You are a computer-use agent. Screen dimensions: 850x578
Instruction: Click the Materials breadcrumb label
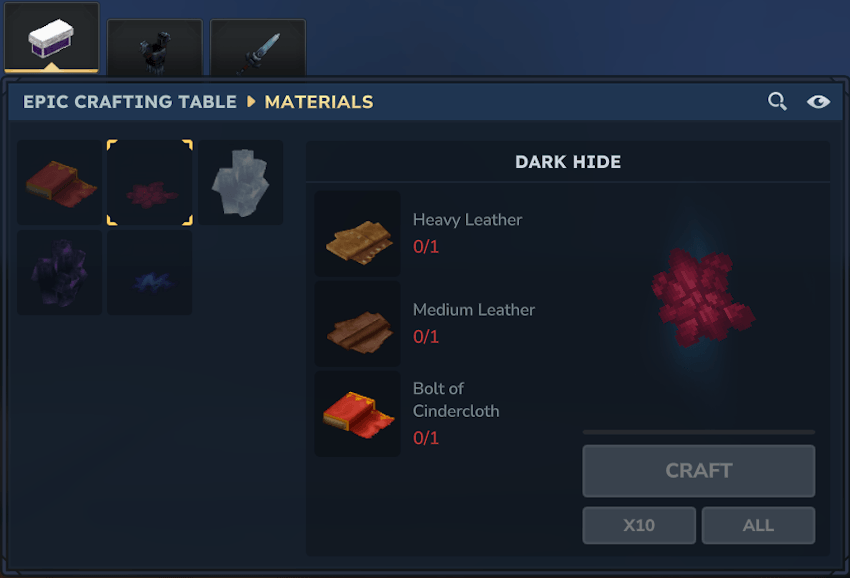point(319,102)
